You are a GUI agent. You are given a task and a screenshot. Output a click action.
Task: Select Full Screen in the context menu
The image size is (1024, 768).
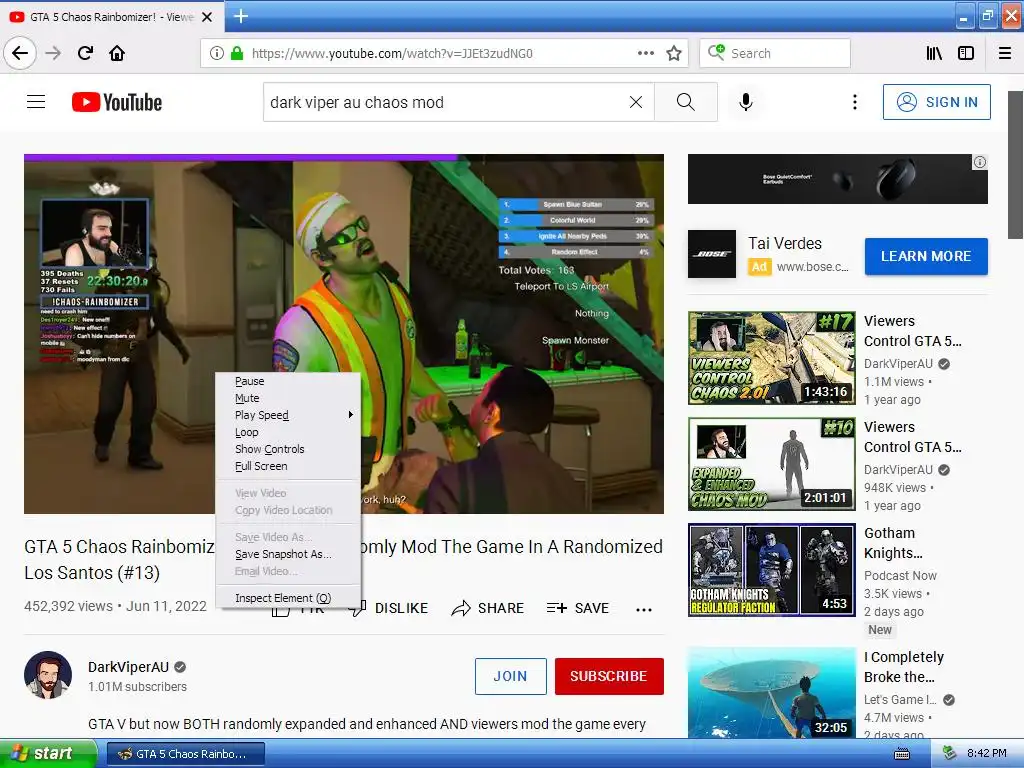click(x=288, y=466)
